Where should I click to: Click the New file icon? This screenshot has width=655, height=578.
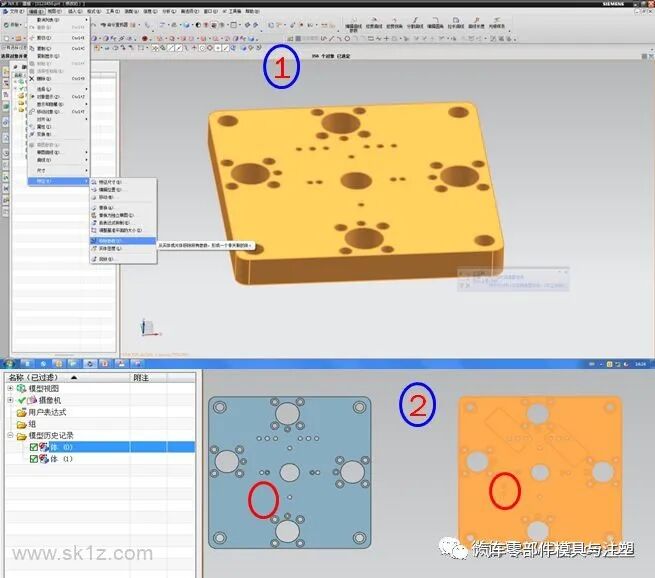[x=6, y=38]
